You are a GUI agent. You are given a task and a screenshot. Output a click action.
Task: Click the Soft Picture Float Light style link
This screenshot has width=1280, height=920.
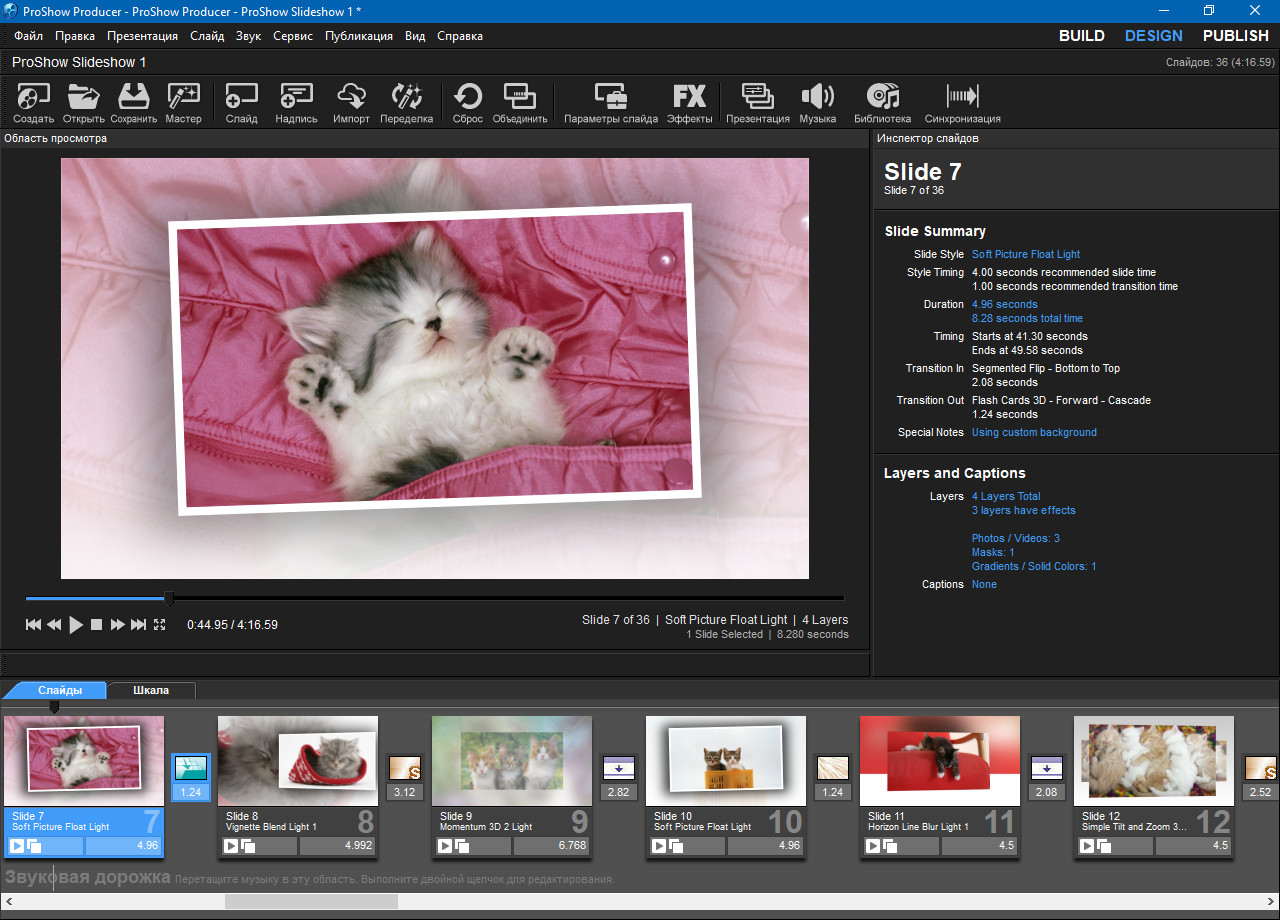click(x=1025, y=254)
